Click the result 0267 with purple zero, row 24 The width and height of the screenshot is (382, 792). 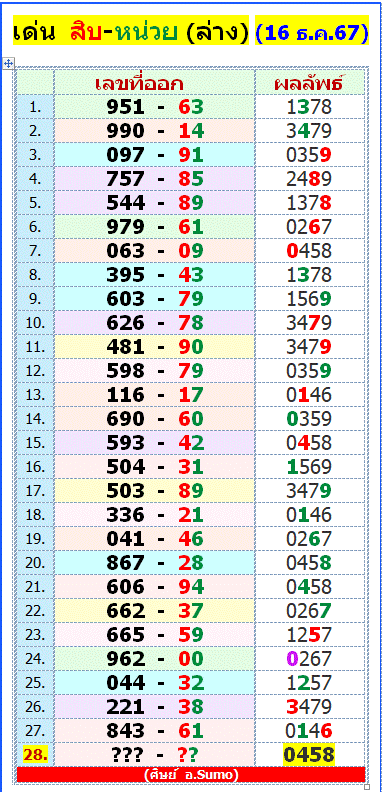point(309,659)
